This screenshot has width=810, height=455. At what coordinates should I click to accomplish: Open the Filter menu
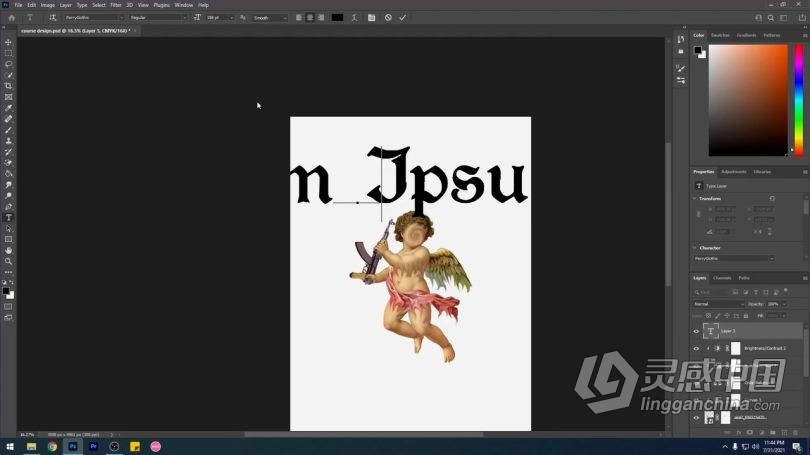pos(116,5)
